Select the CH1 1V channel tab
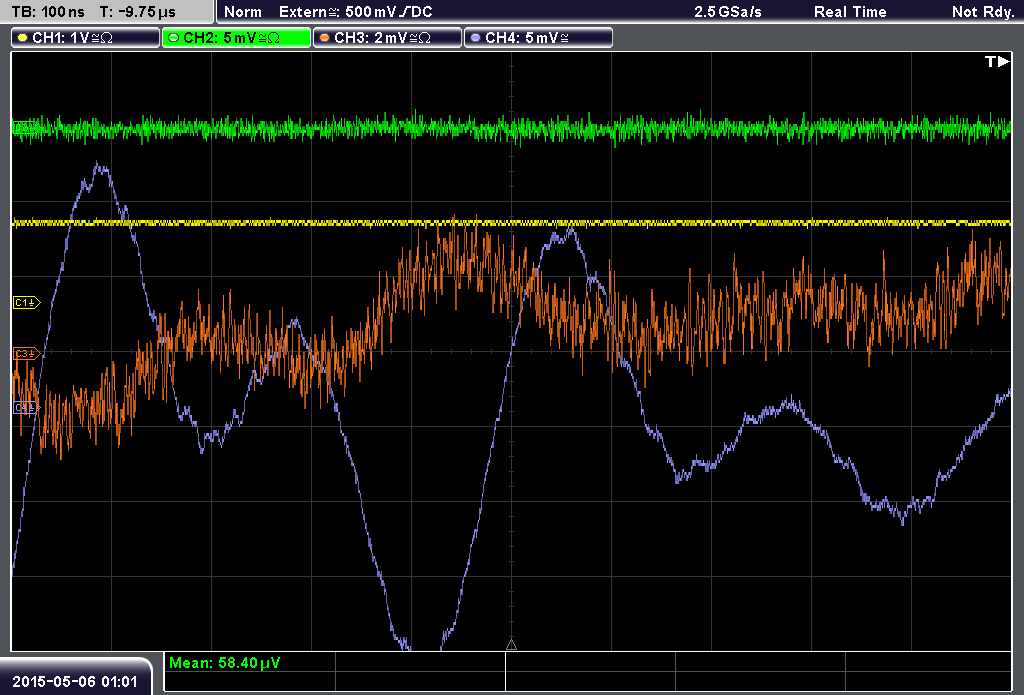Screen dimensions: 1024x695 pyautogui.click(x=86, y=38)
